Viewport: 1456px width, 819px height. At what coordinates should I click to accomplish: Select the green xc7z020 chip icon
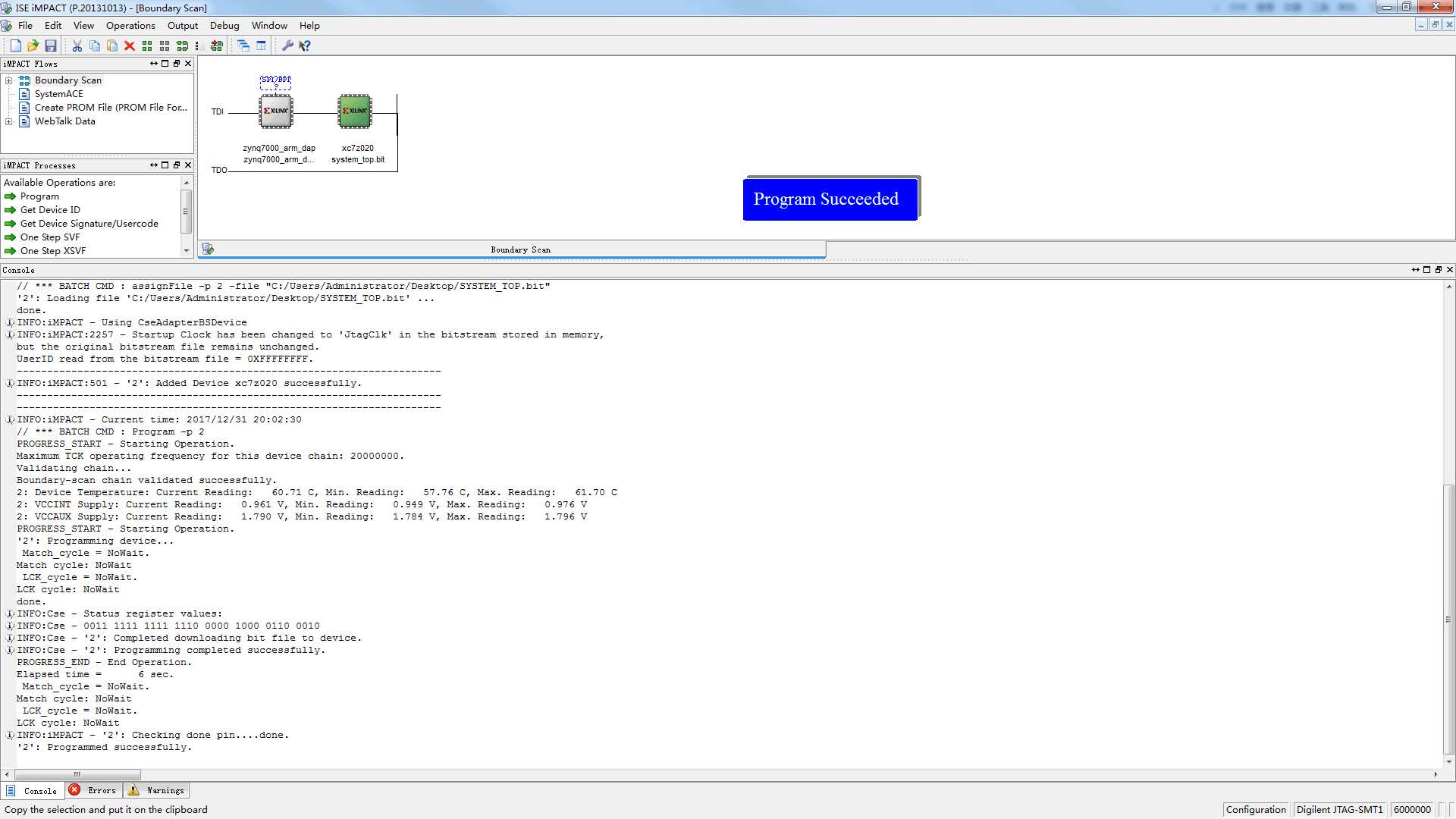click(355, 111)
